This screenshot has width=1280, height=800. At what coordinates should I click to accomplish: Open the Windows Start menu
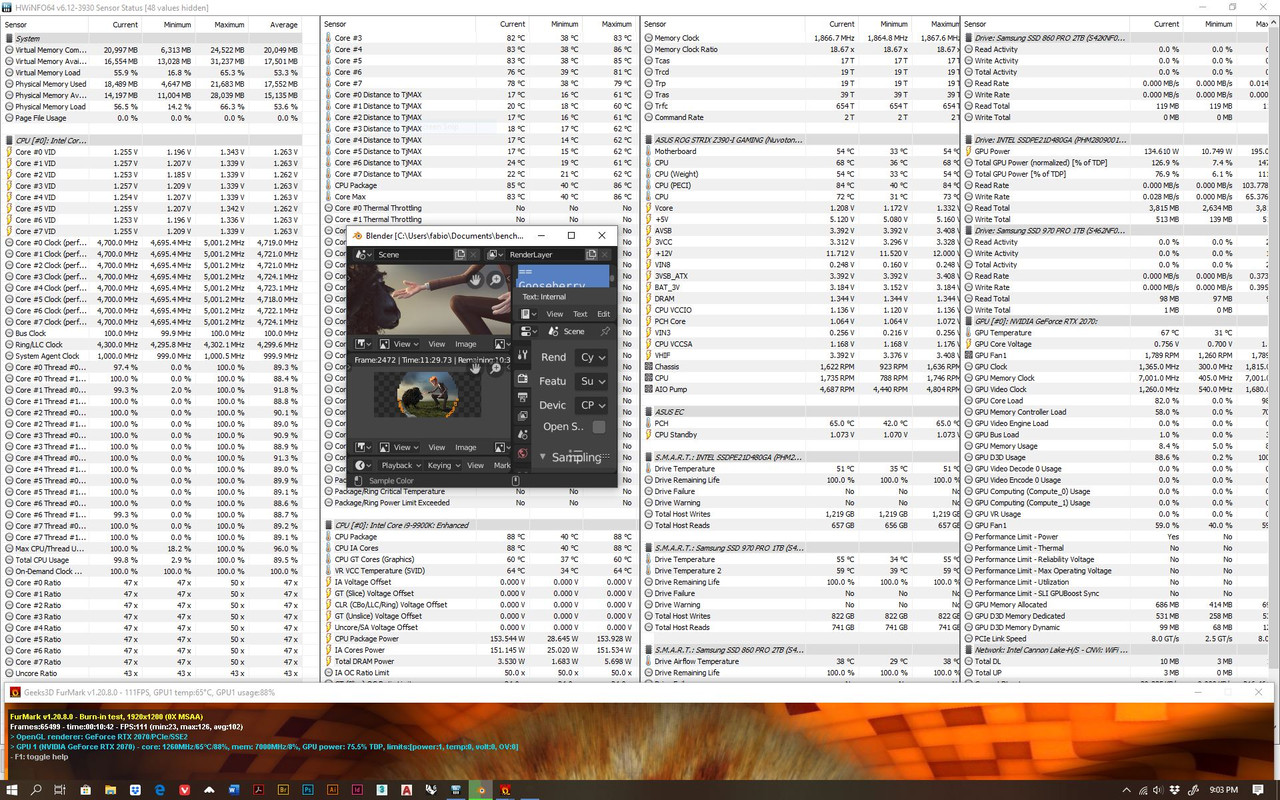pyautogui.click(x=11, y=789)
